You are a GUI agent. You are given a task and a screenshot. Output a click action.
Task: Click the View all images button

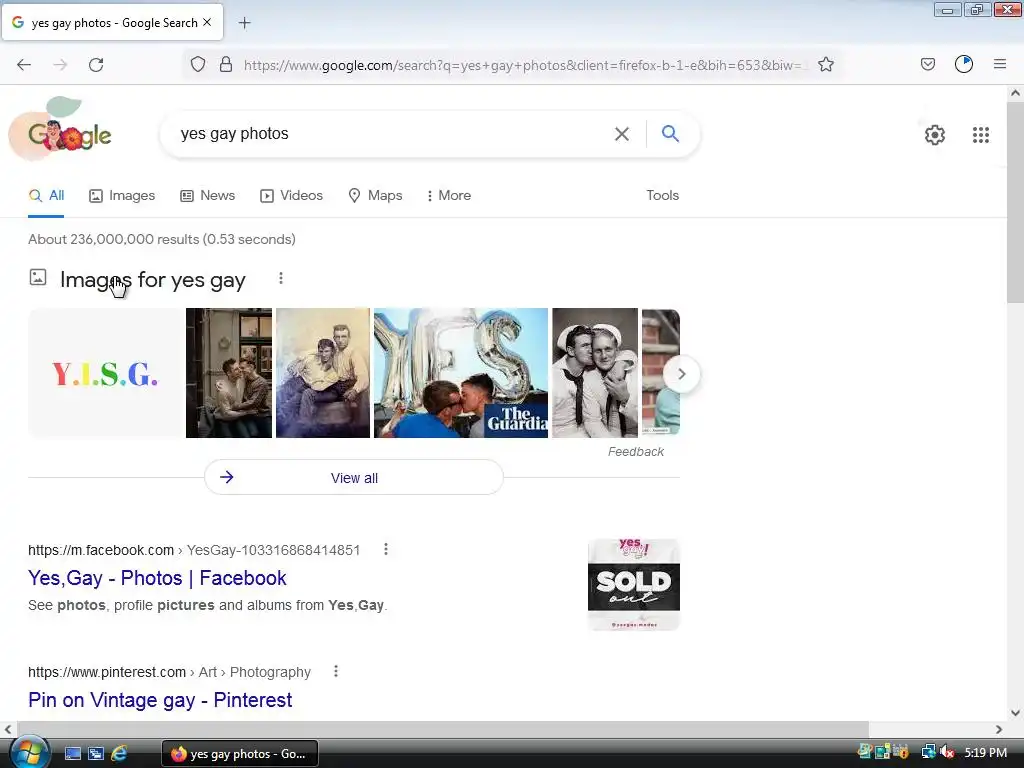[x=354, y=477]
